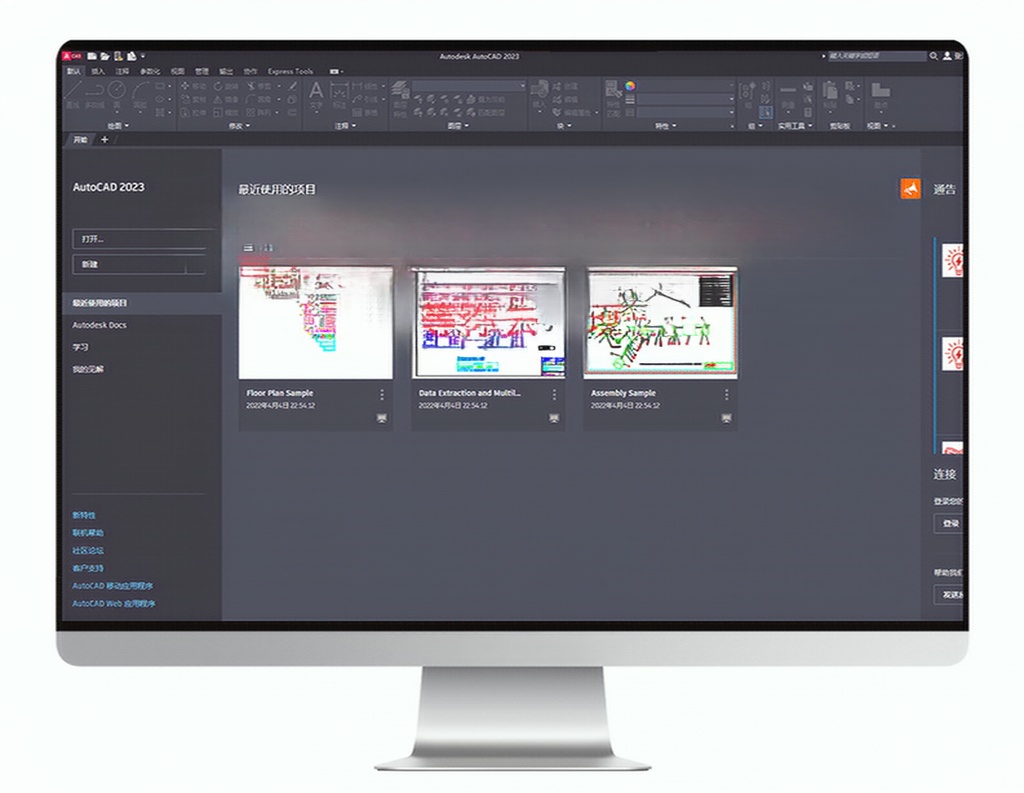This screenshot has width=1024, height=793.
Task: Open the 输出 (Output) ribbon tab
Action: click(x=226, y=71)
